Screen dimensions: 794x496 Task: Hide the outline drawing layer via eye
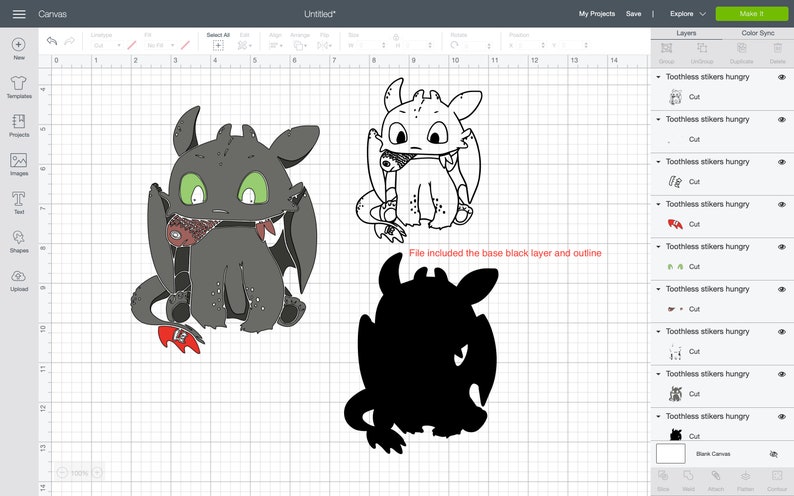[x=782, y=77]
